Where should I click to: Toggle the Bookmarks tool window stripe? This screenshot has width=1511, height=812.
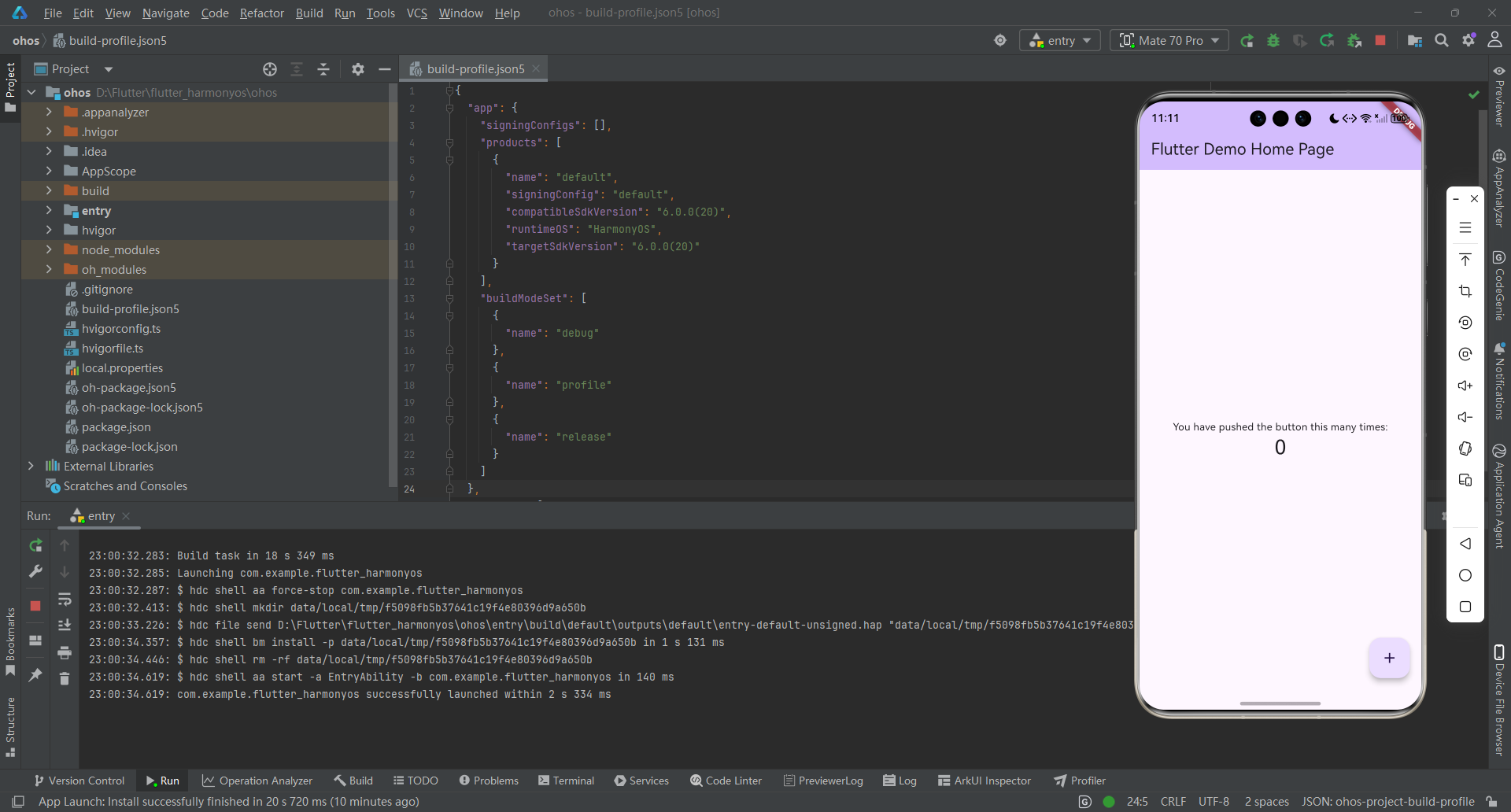pos(10,641)
